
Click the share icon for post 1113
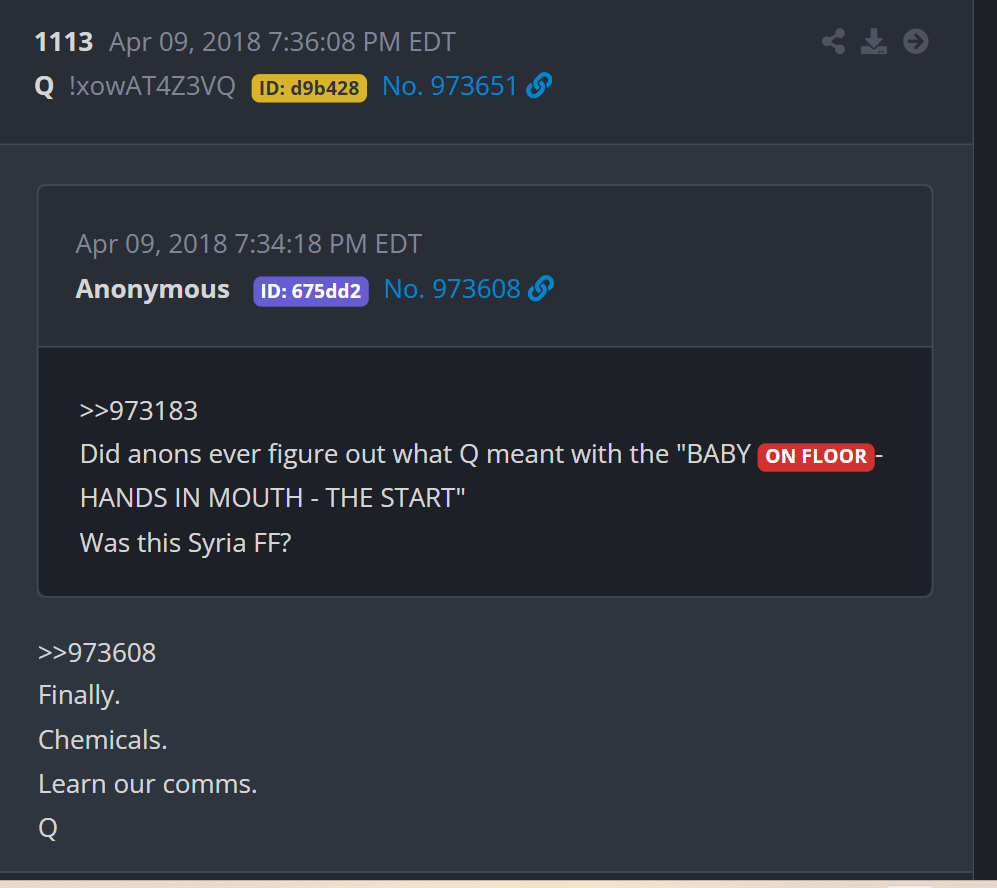(833, 42)
